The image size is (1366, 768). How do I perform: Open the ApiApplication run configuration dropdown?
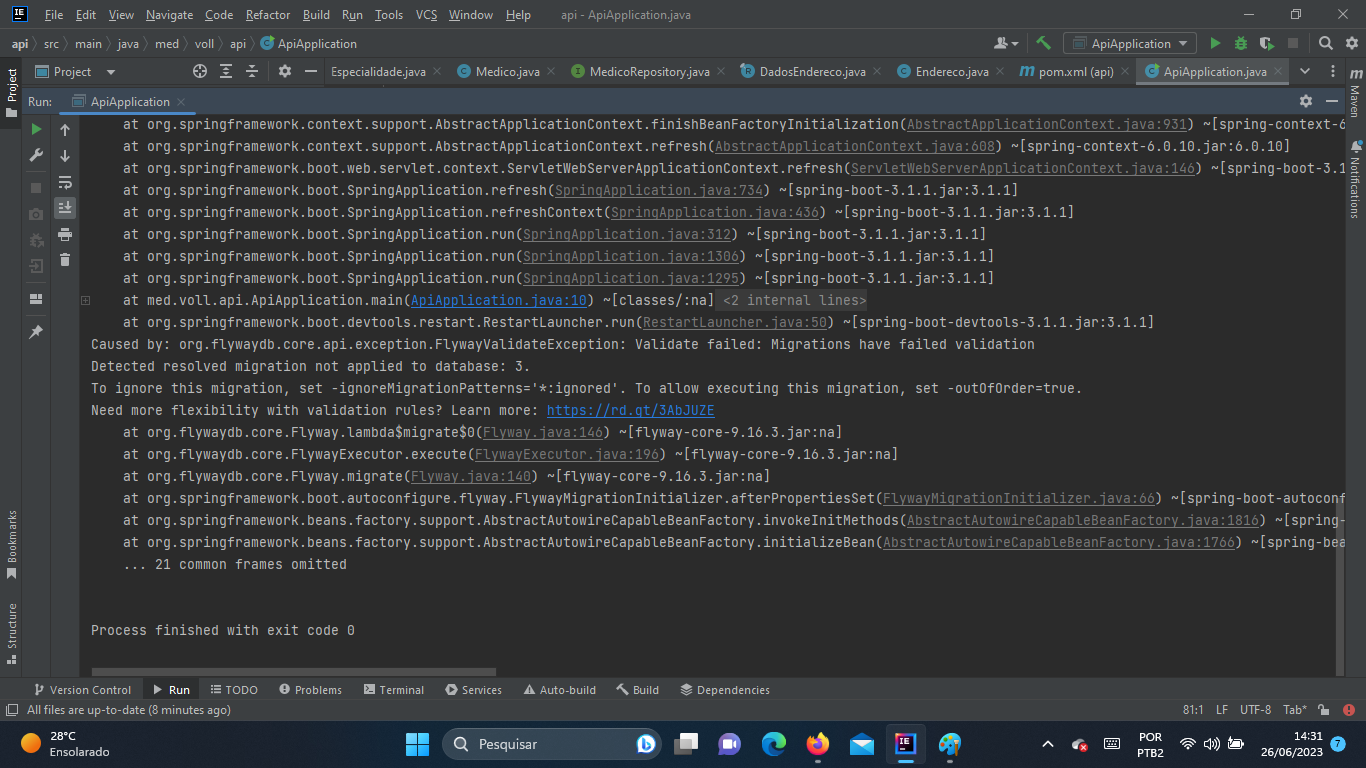coord(1130,43)
